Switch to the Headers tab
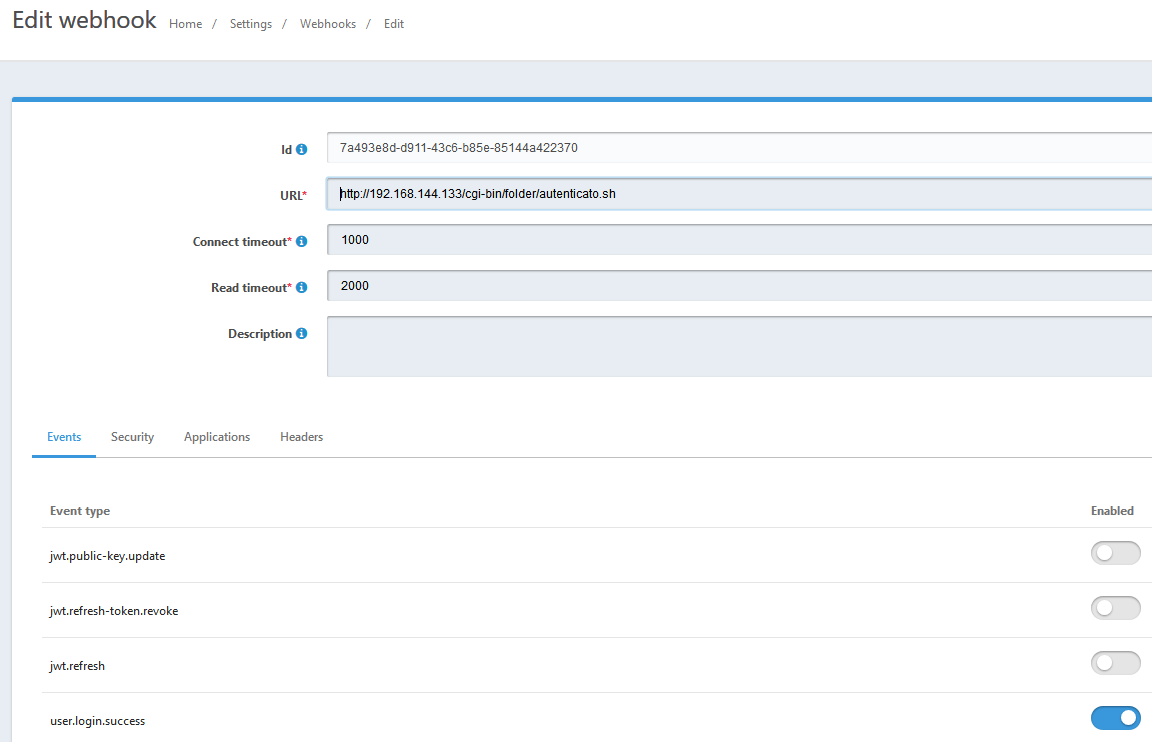 (301, 437)
